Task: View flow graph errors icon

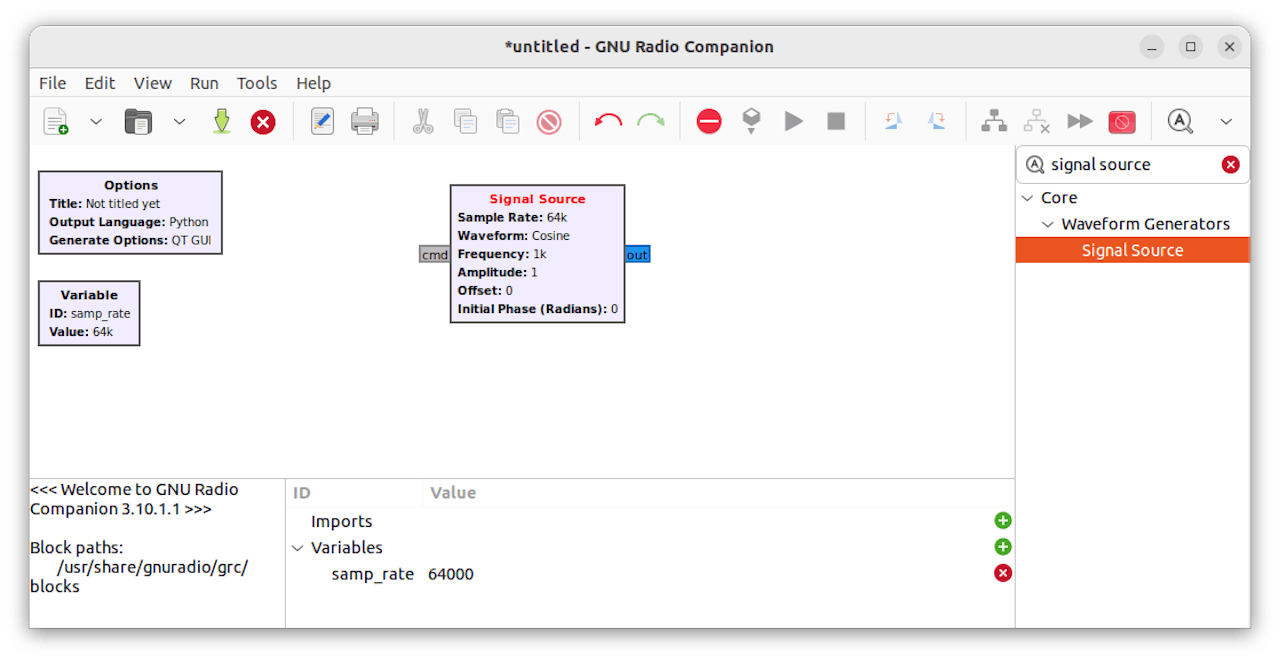Action: tap(709, 122)
